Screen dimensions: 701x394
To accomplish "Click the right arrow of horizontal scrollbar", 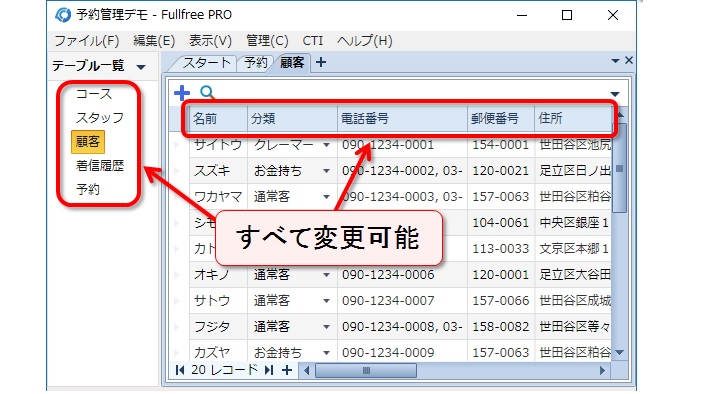I will (602, 370).
